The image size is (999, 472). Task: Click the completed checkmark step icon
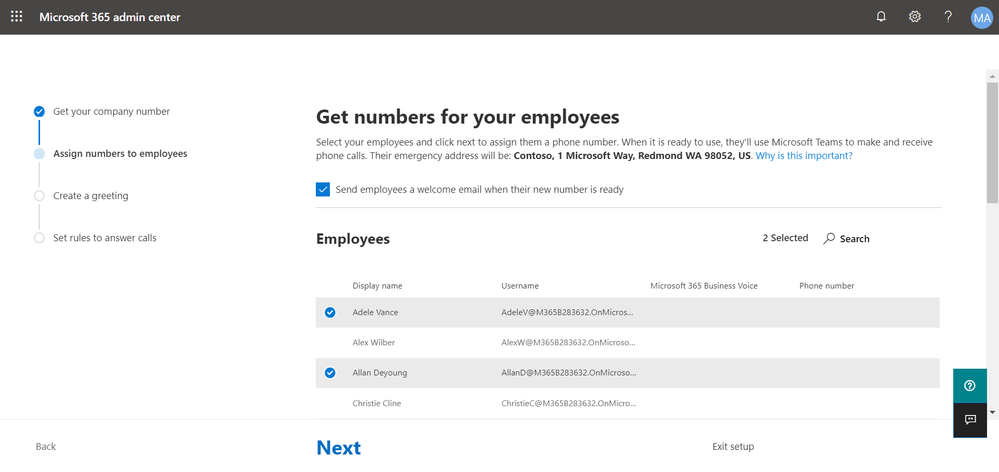(x=40, y=111)
